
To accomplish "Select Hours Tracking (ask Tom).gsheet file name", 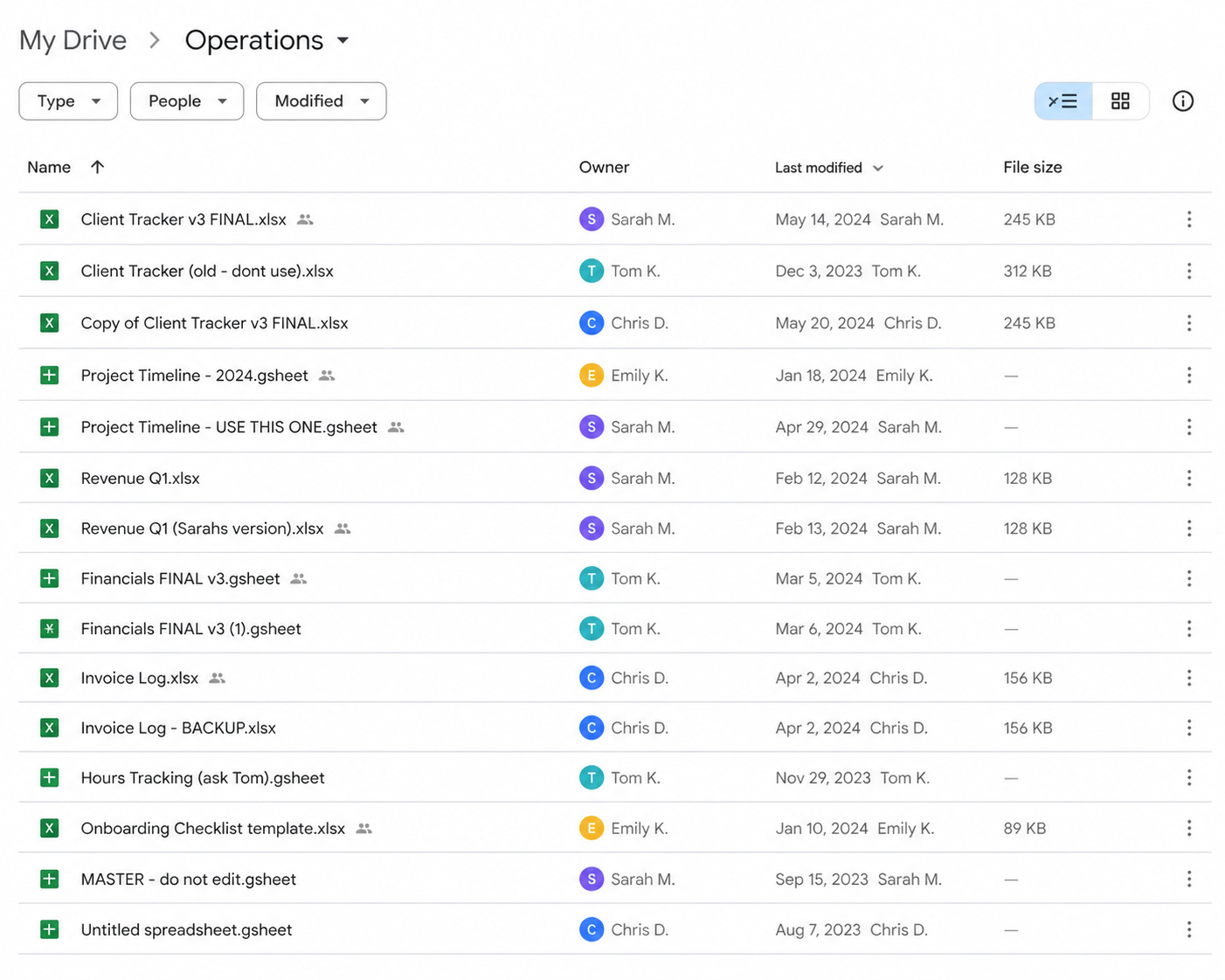I will (x=203, y=777).
